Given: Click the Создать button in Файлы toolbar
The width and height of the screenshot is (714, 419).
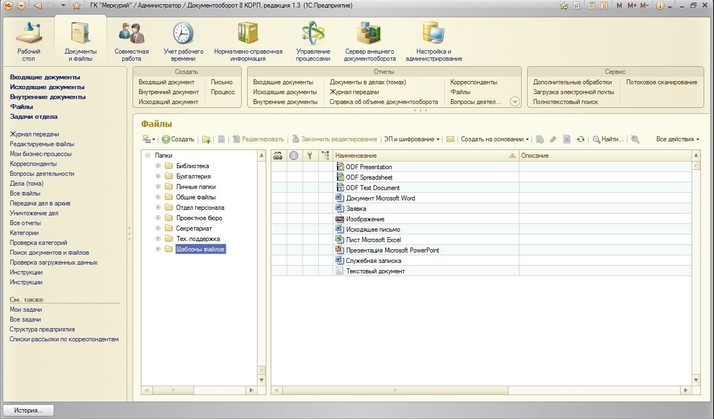Looking at the screenshot, I should pyautogui.click(x=176, y=139).
